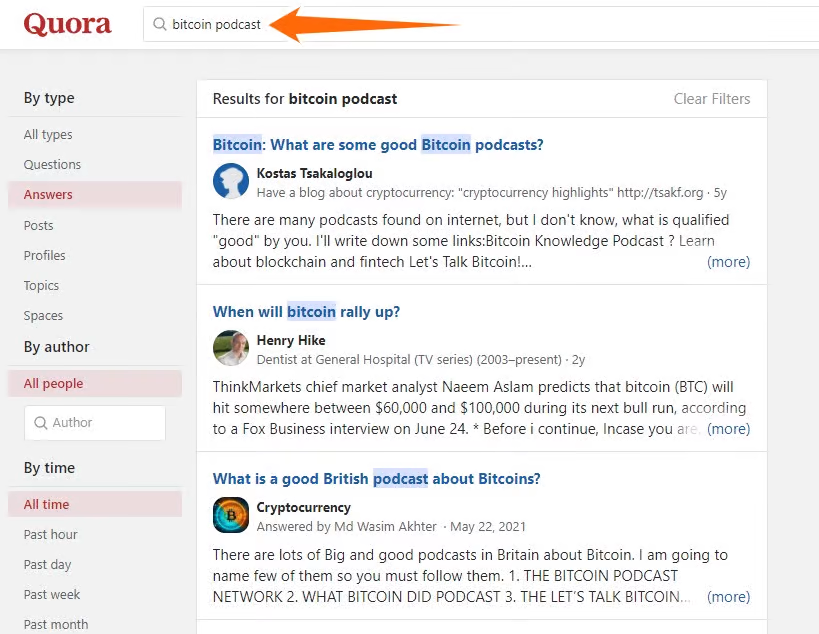
Task: Click Kostas Tsakaloglou's profile avatar
Action: (x=231, y=181)
